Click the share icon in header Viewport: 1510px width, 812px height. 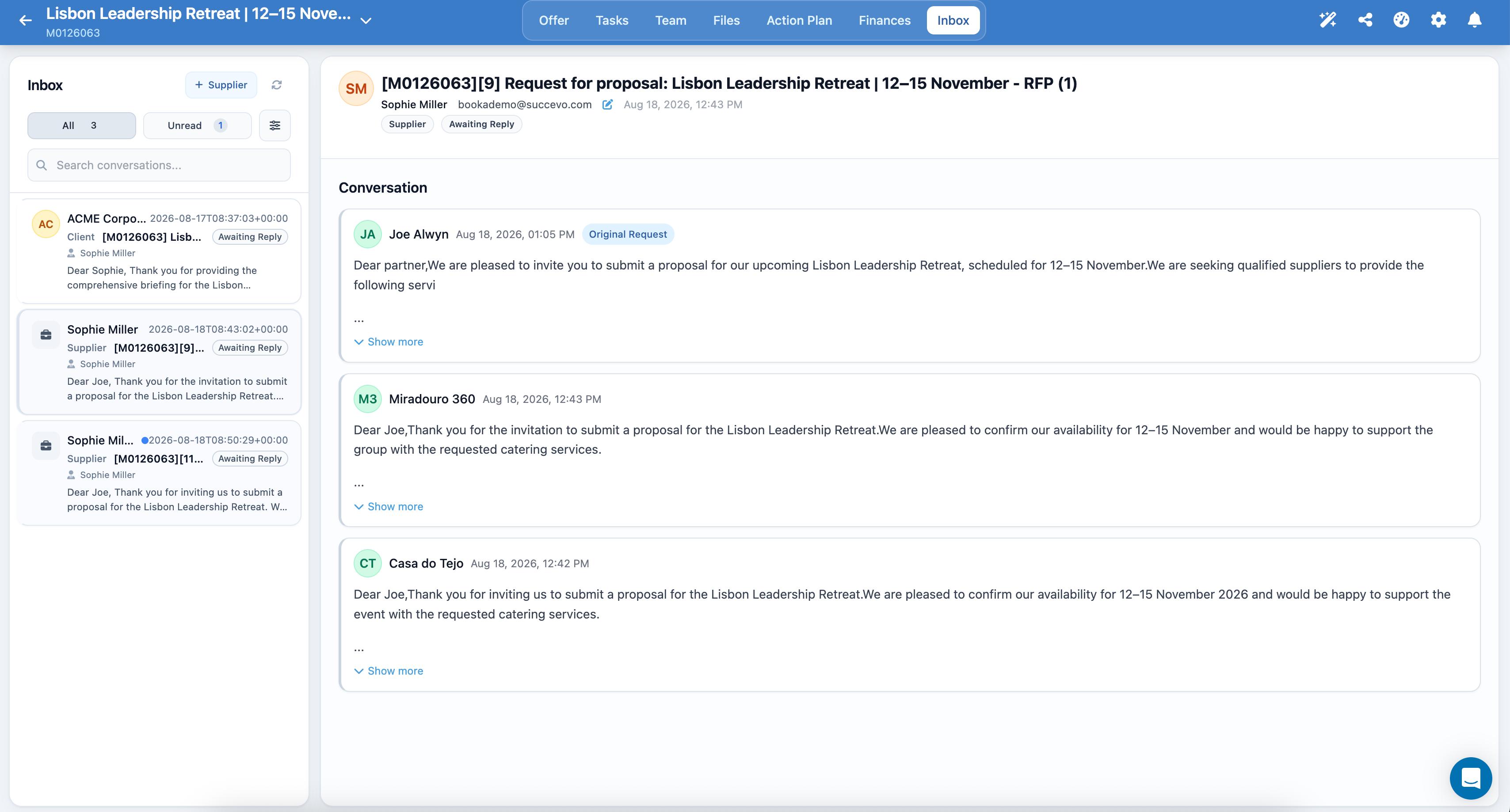pyautogui.click(x=1365, y=20)
